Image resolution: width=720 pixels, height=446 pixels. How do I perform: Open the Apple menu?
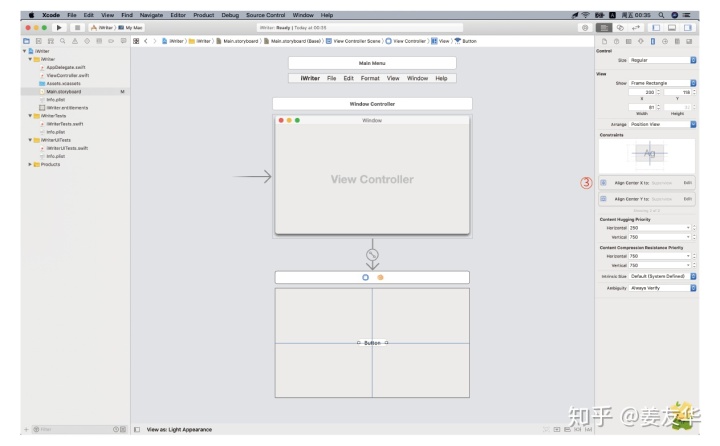click(31, 15)
